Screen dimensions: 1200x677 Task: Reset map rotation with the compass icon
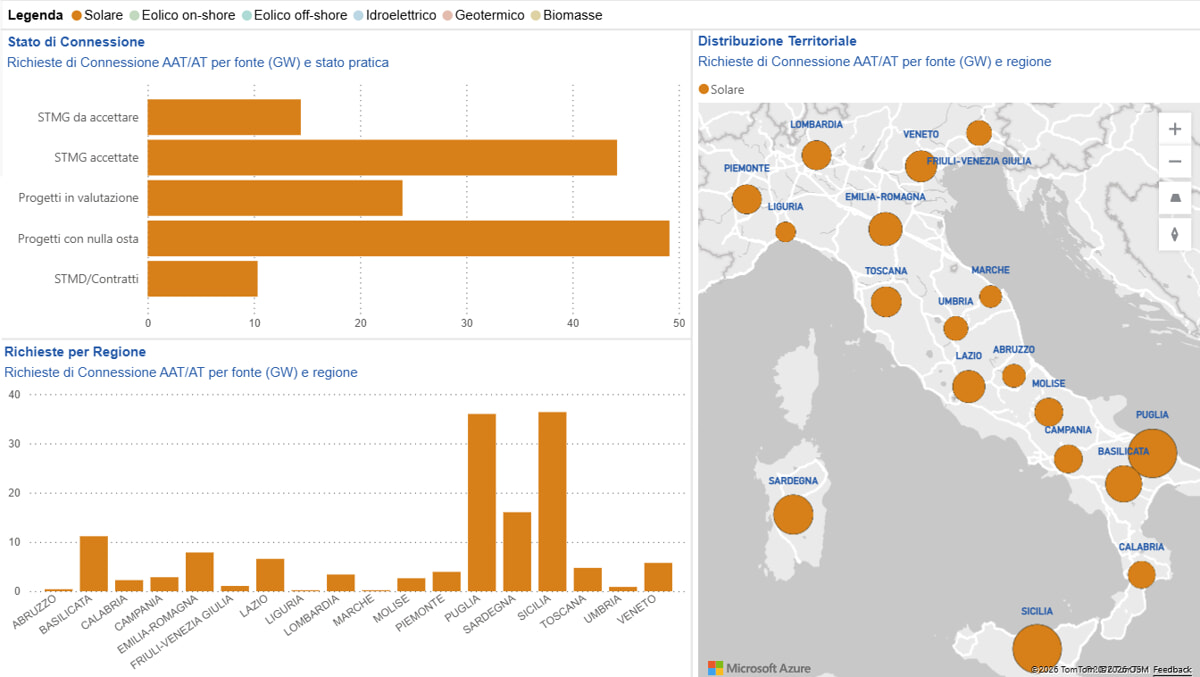(1174, 234)
